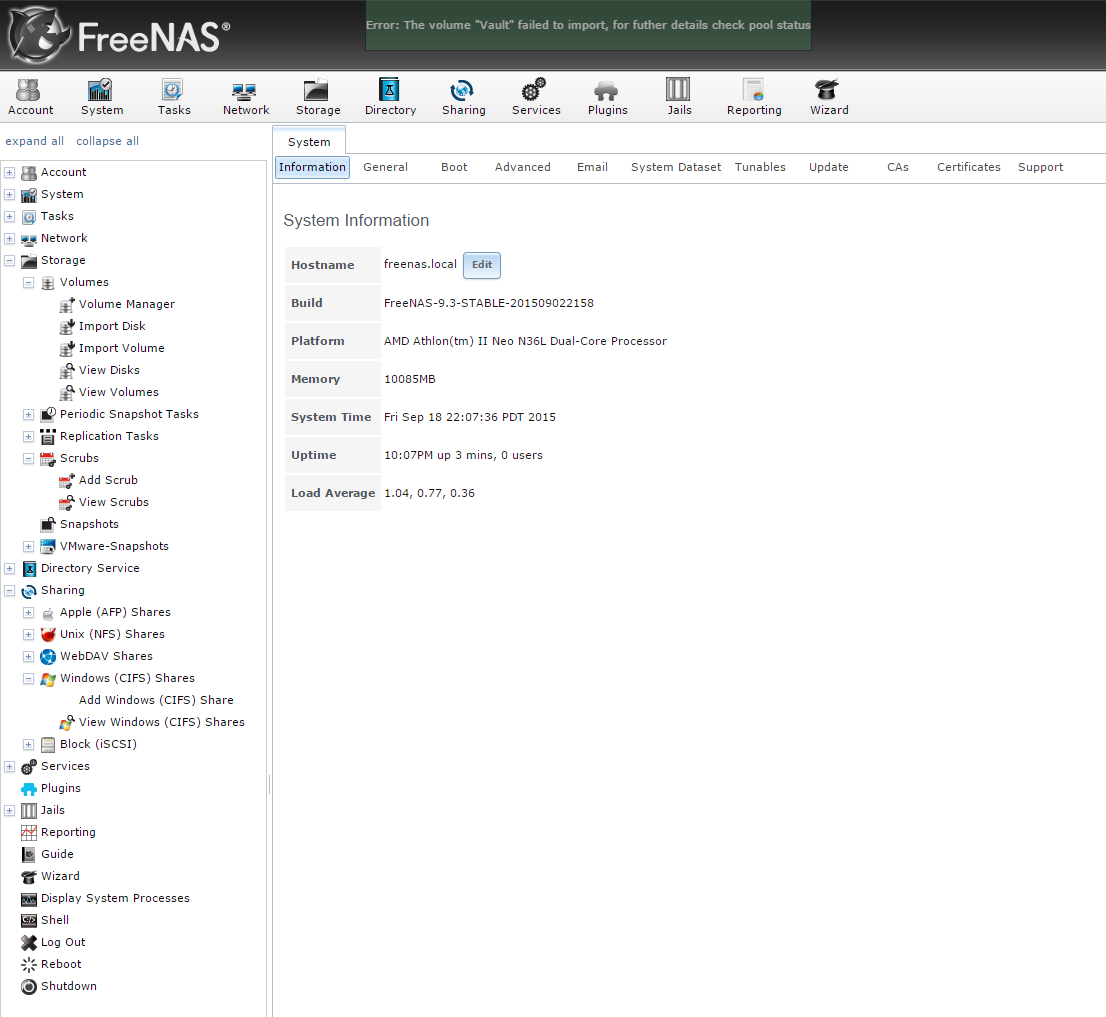Click the Log Out icon in sidebar

click(x=29, y=942)
